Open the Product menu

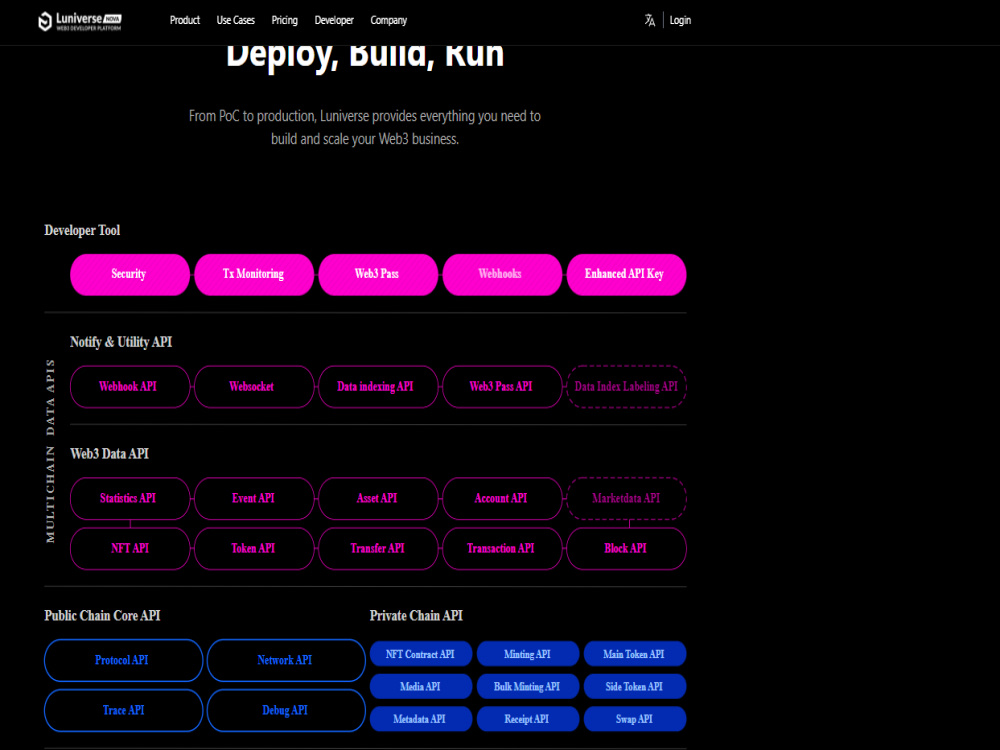(185, 20)
